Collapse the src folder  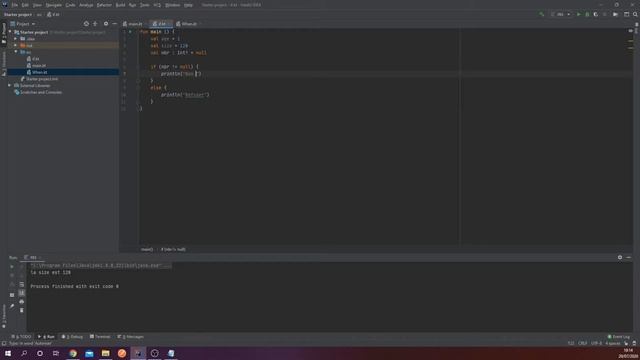[x=16, y=52]
